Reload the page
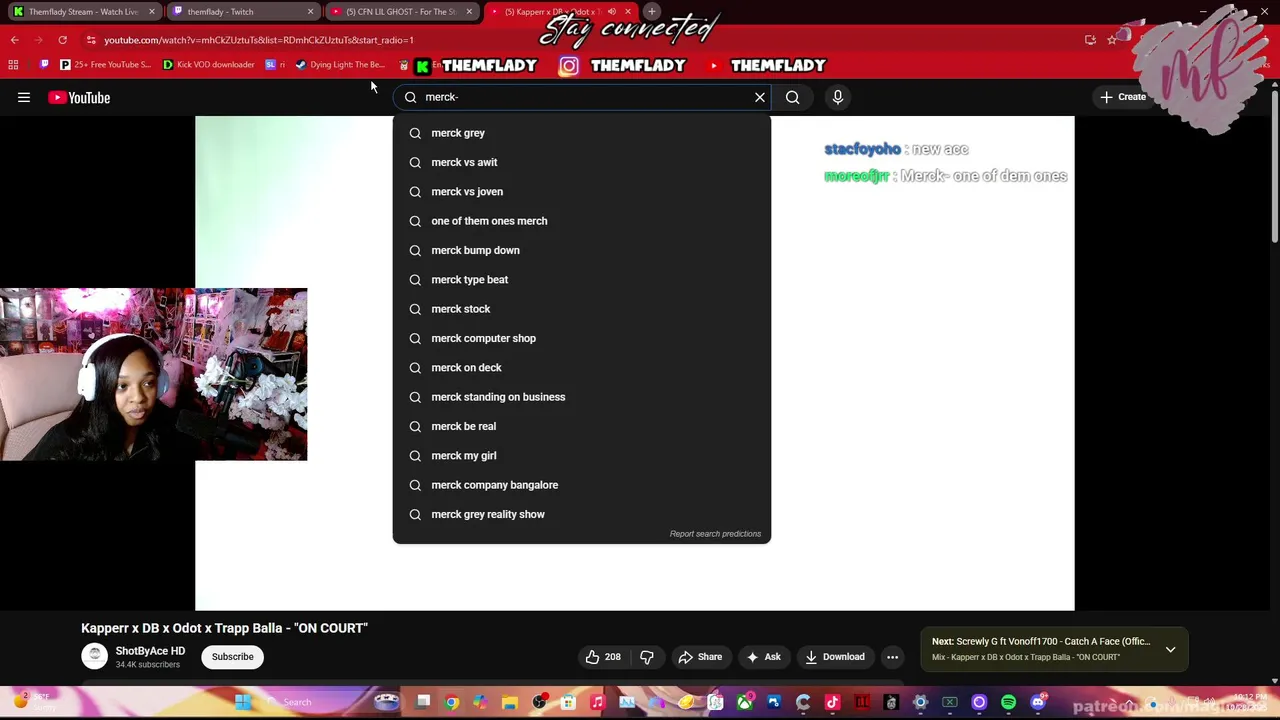This screenshot has width=1280, height=720. click(62, 40)
